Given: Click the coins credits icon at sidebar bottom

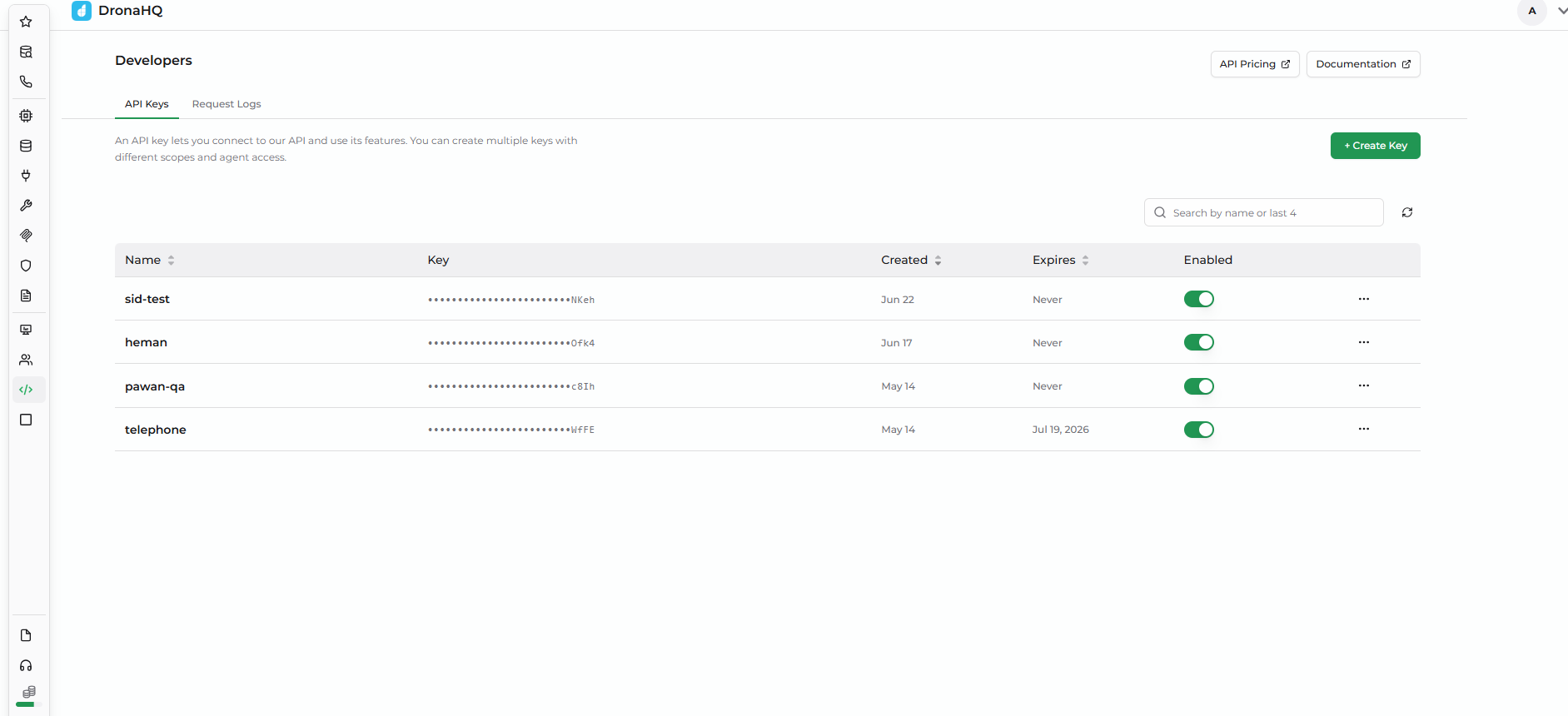Looking at the screenshot, I should (x=29, y=692).
